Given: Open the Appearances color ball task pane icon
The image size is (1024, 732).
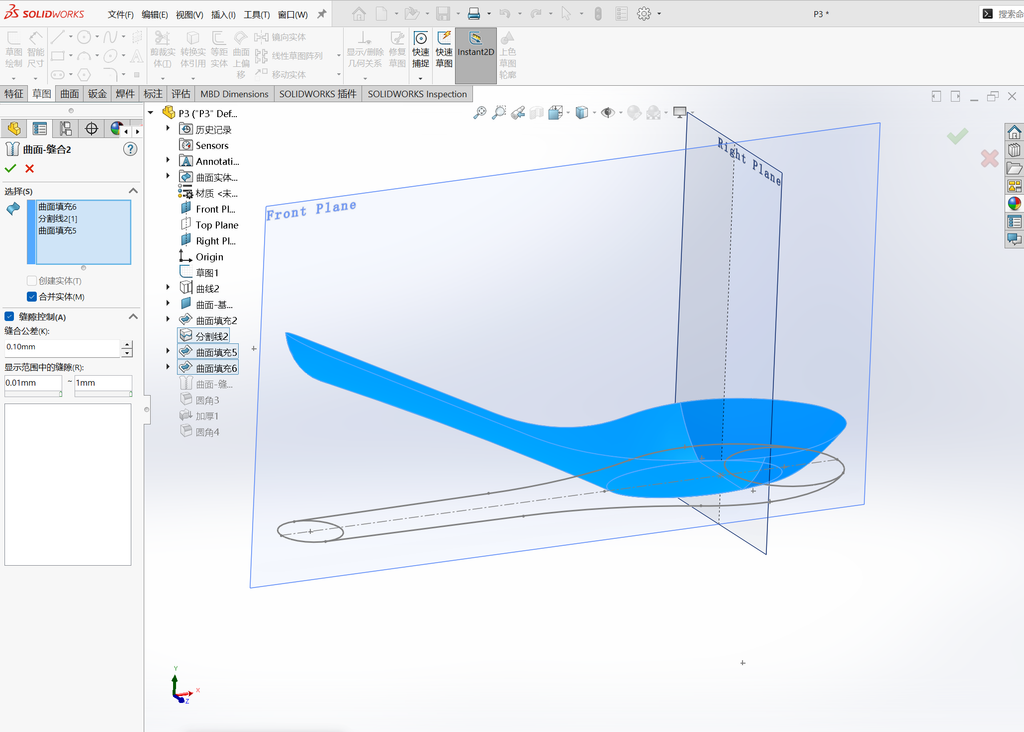Looking at the screenshot, I should click(1014, 203).
